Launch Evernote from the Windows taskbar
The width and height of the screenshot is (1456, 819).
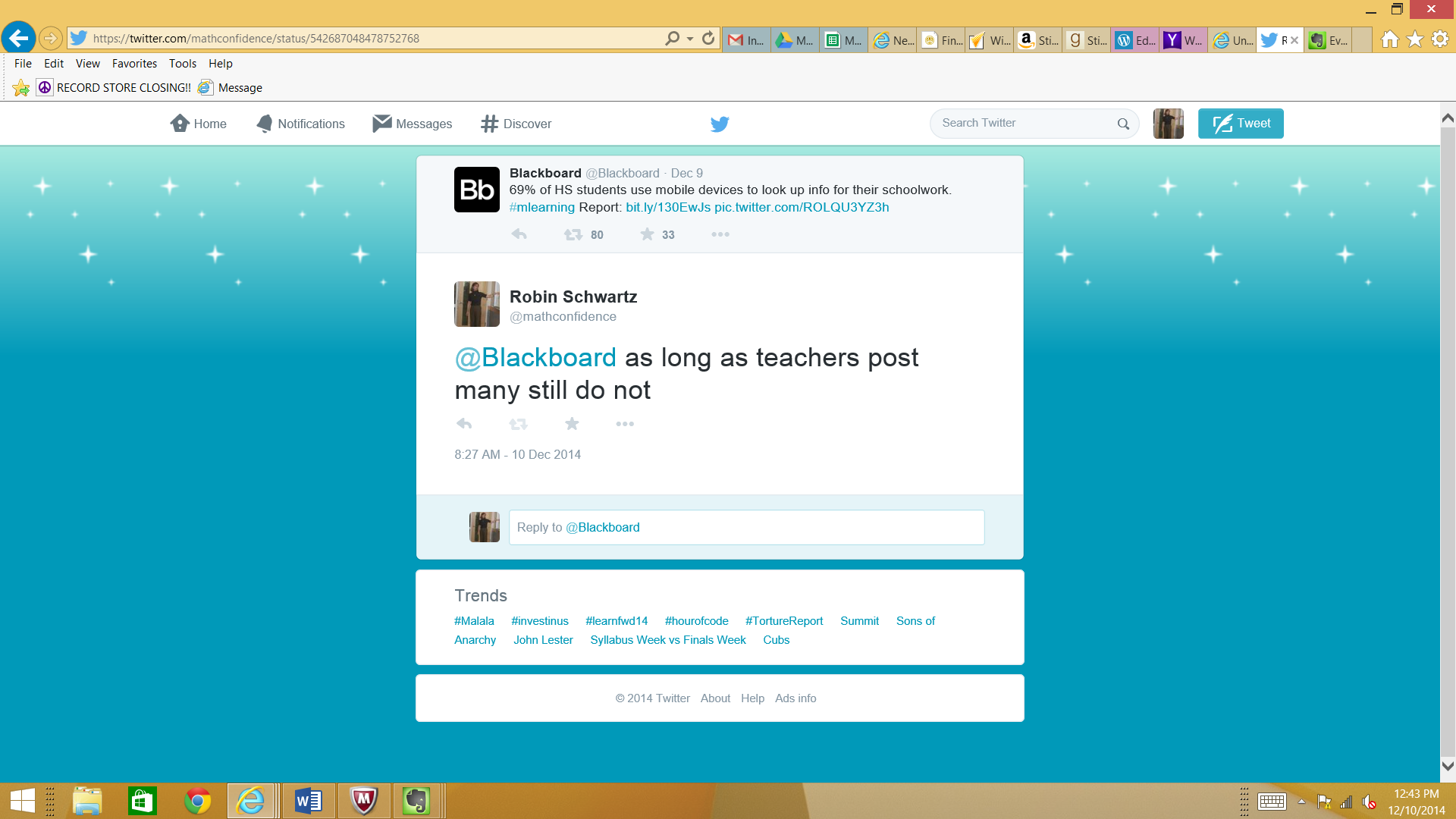(x=416, y=801)
